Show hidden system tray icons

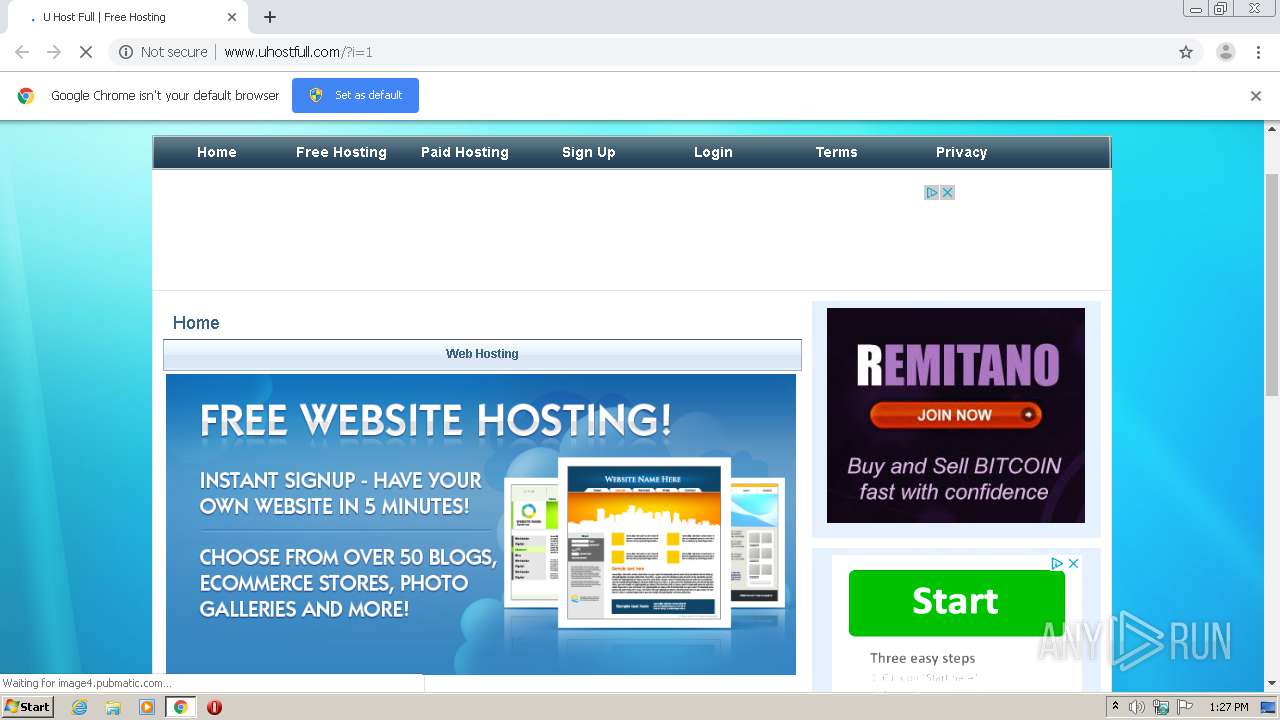pyautogui.click(x=1115, y=707)
